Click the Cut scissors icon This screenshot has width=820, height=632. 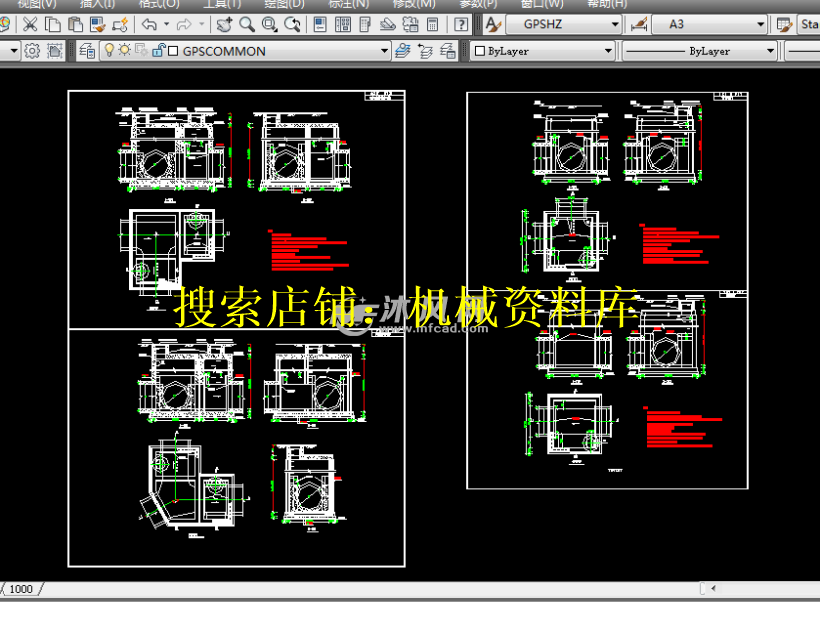click(x=30, y=24)
